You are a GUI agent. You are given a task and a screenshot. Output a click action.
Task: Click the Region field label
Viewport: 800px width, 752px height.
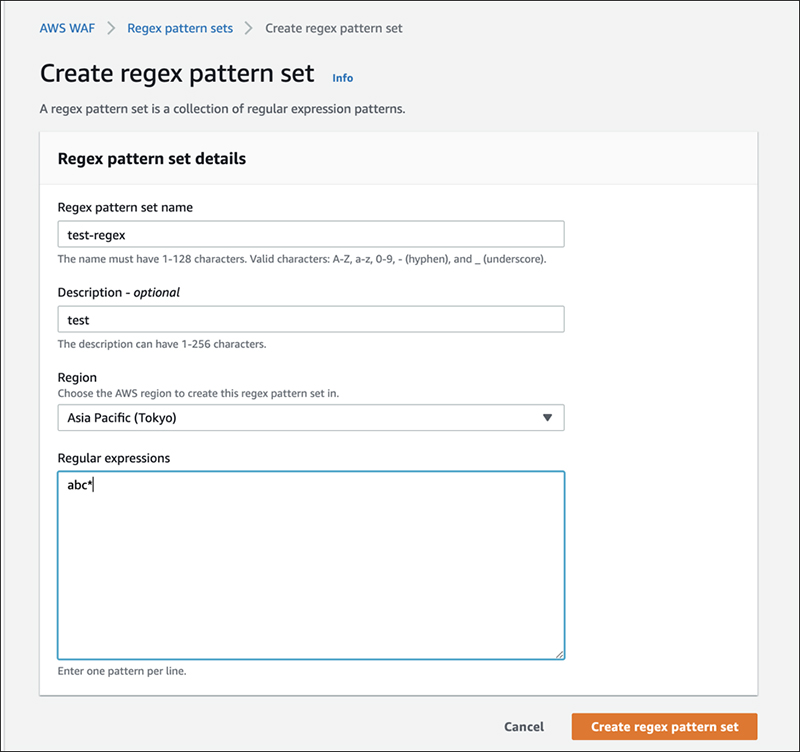[77, 378]
